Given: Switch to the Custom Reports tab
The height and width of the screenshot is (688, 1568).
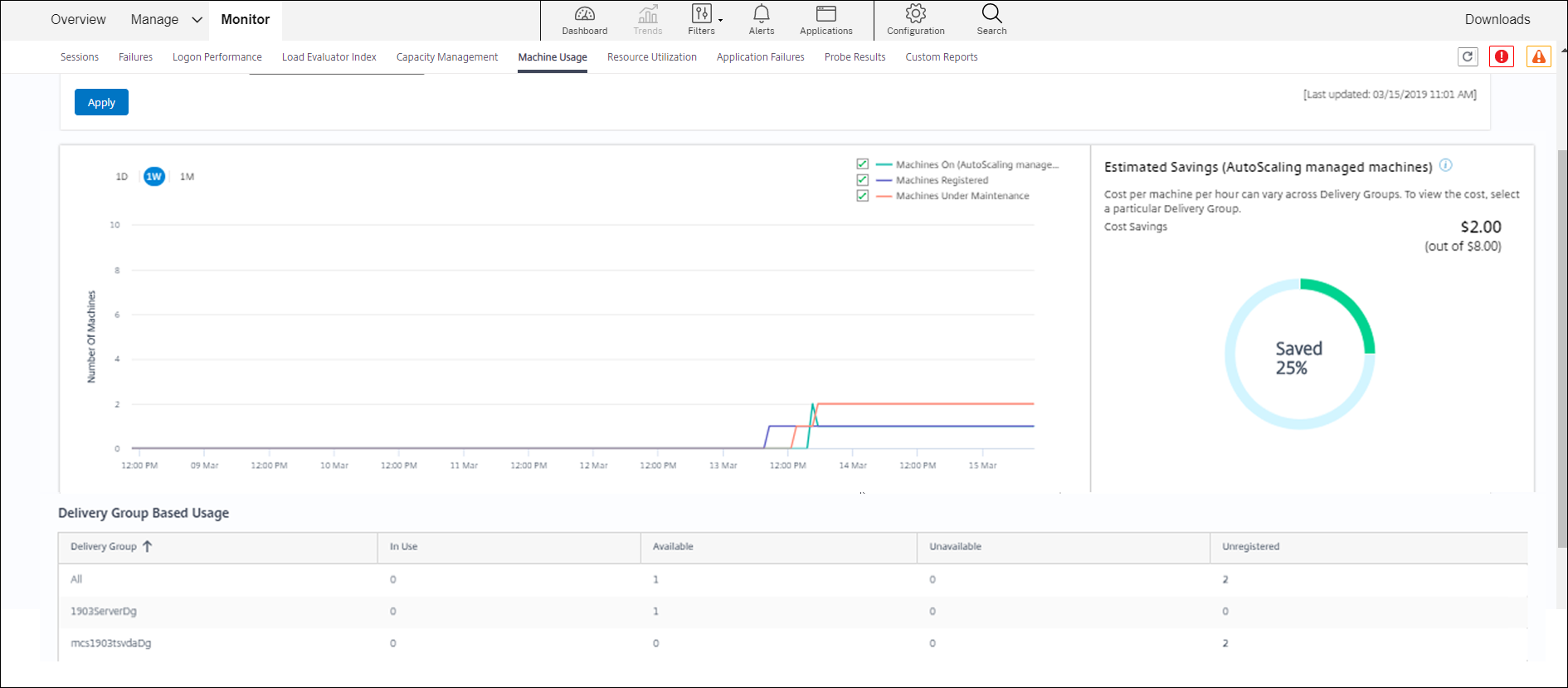Looking at the screenshot, I should tap(942, 57).
